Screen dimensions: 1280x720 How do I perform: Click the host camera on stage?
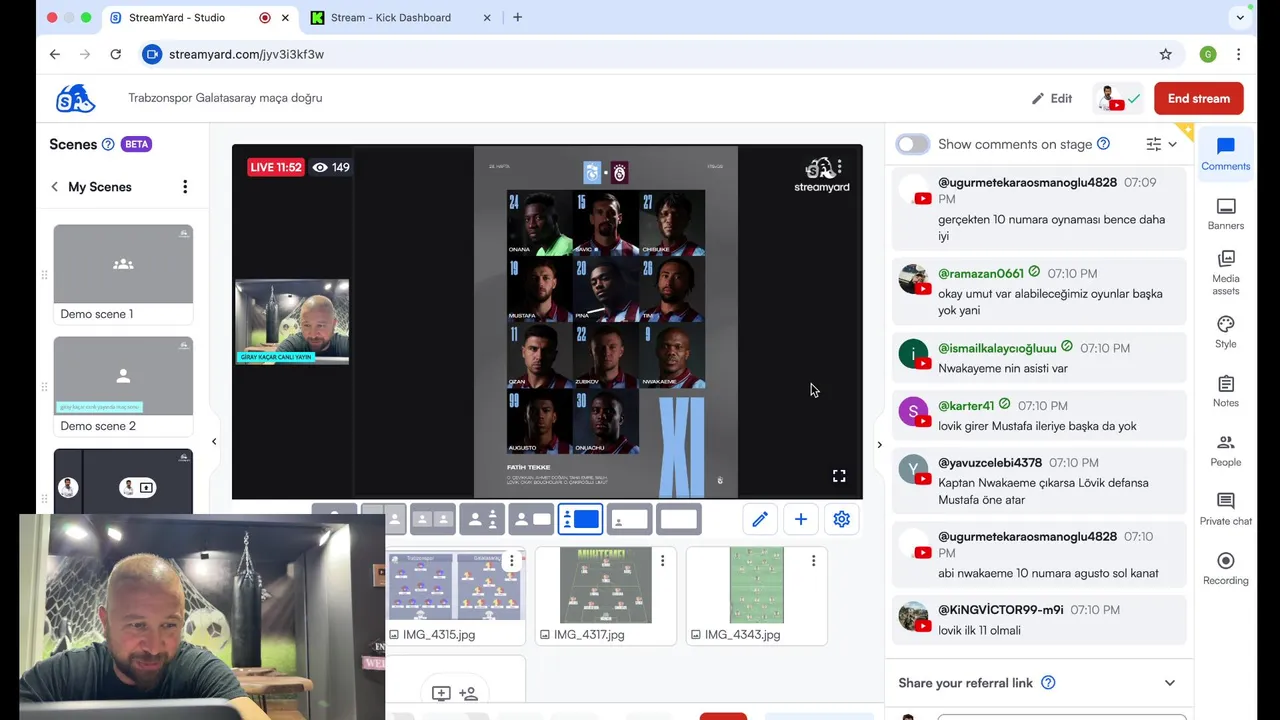(x=292, y=322)
